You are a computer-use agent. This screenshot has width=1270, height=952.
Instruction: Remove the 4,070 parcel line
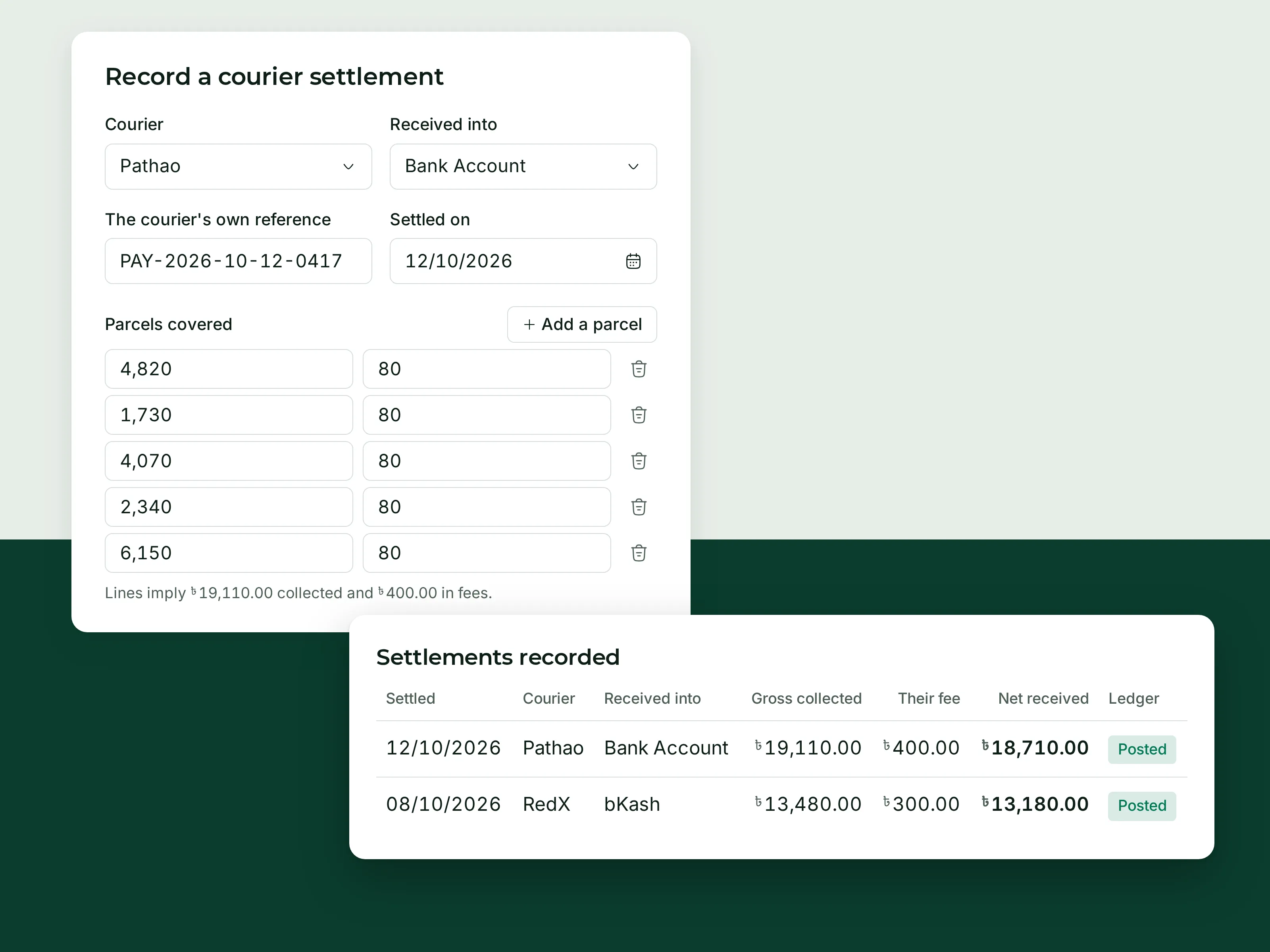[x=639, y=461]
